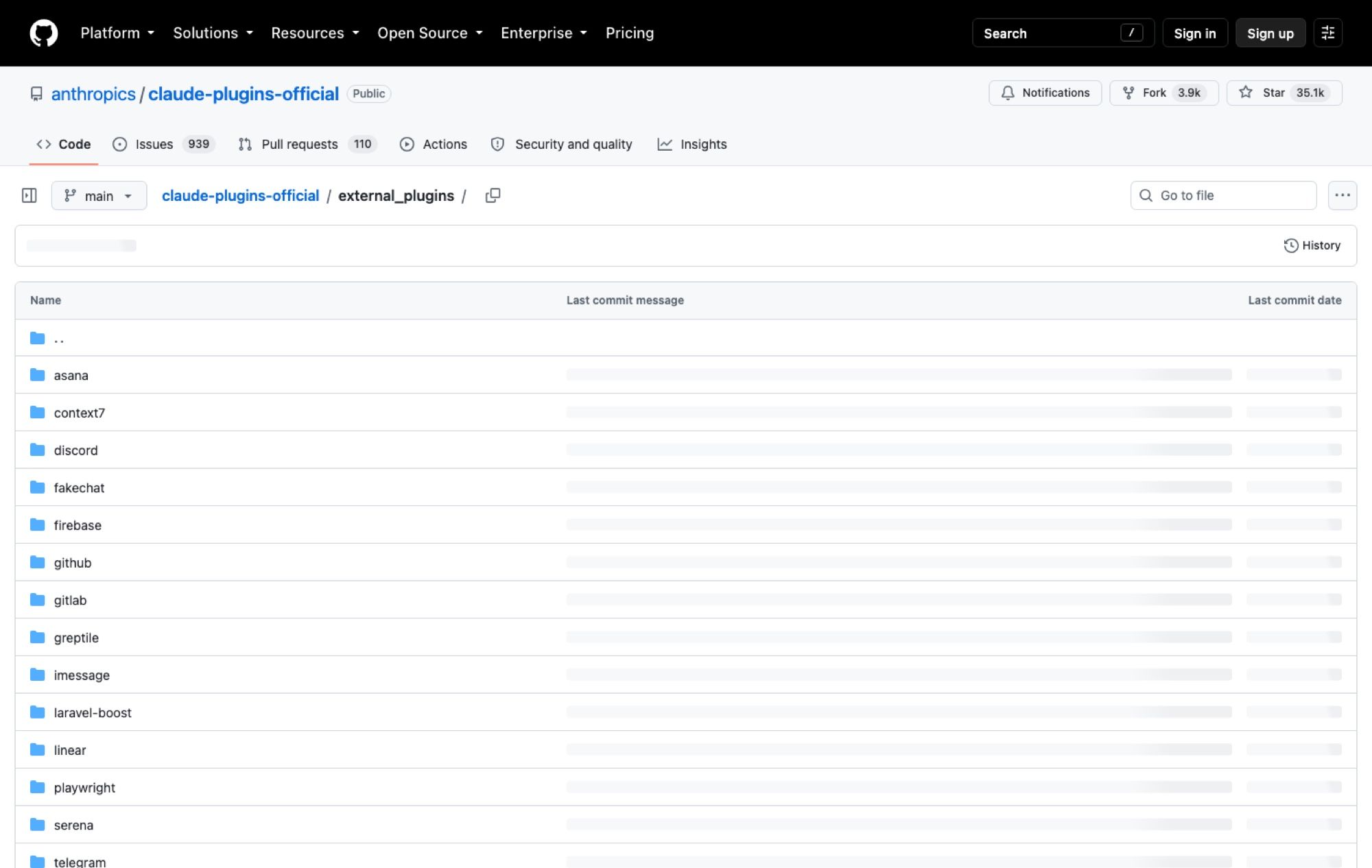1372x868 pixels.
Task: View commit History
Action: [1312, 245]
